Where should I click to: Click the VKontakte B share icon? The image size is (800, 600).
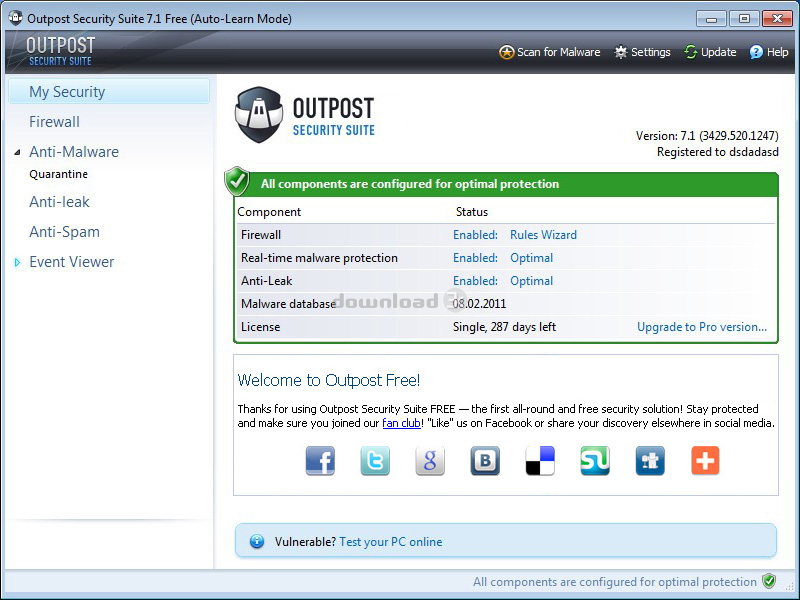485,461
